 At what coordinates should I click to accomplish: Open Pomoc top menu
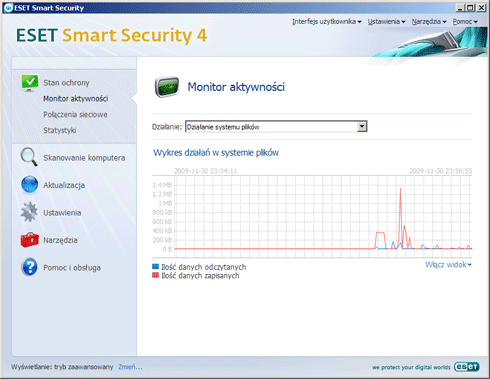tap(465, 22)
